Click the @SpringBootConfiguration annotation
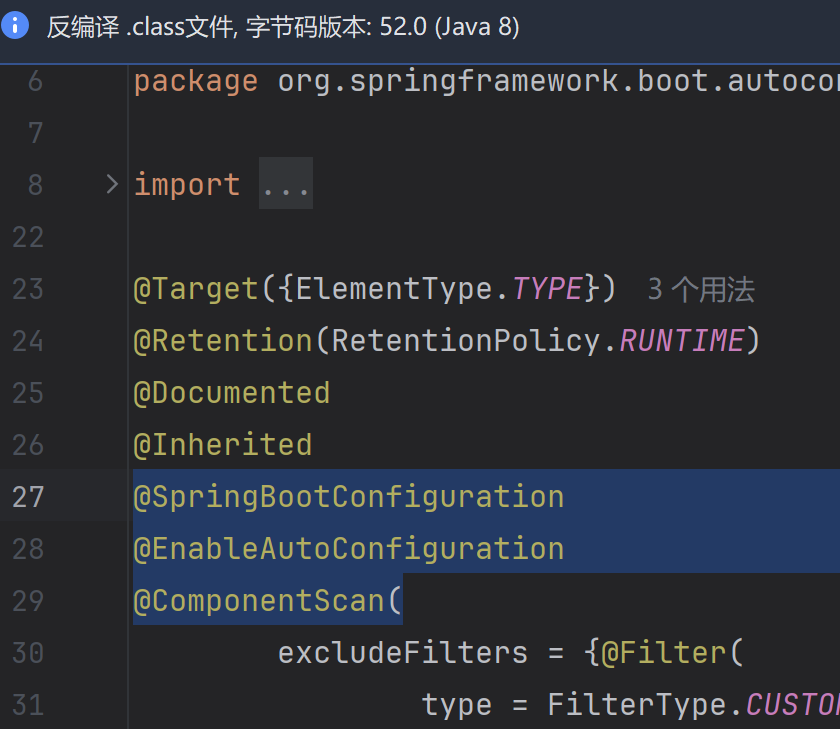The height and width of the screenshot is (729, 840). point(348,497)
